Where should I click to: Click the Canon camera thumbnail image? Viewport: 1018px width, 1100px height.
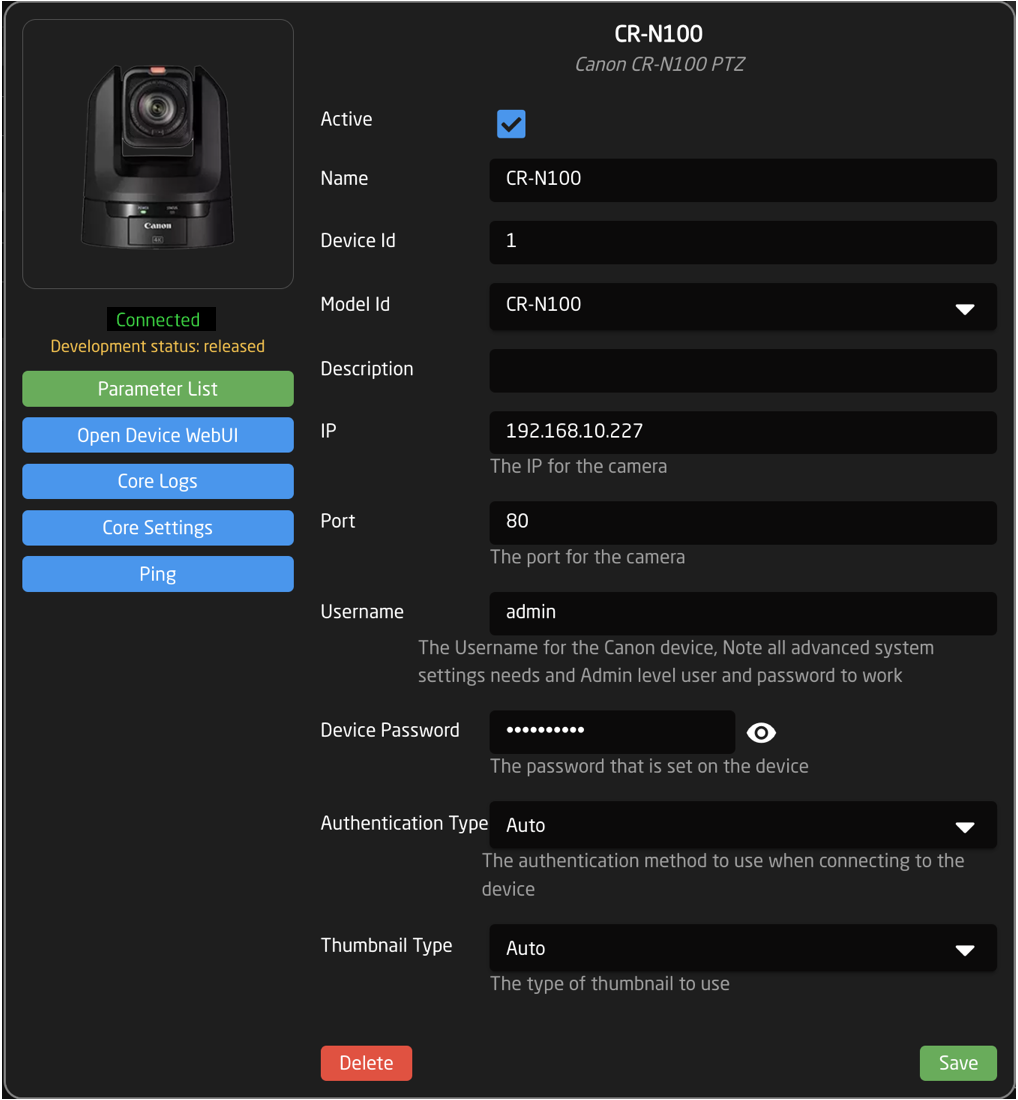coord(158,154)
